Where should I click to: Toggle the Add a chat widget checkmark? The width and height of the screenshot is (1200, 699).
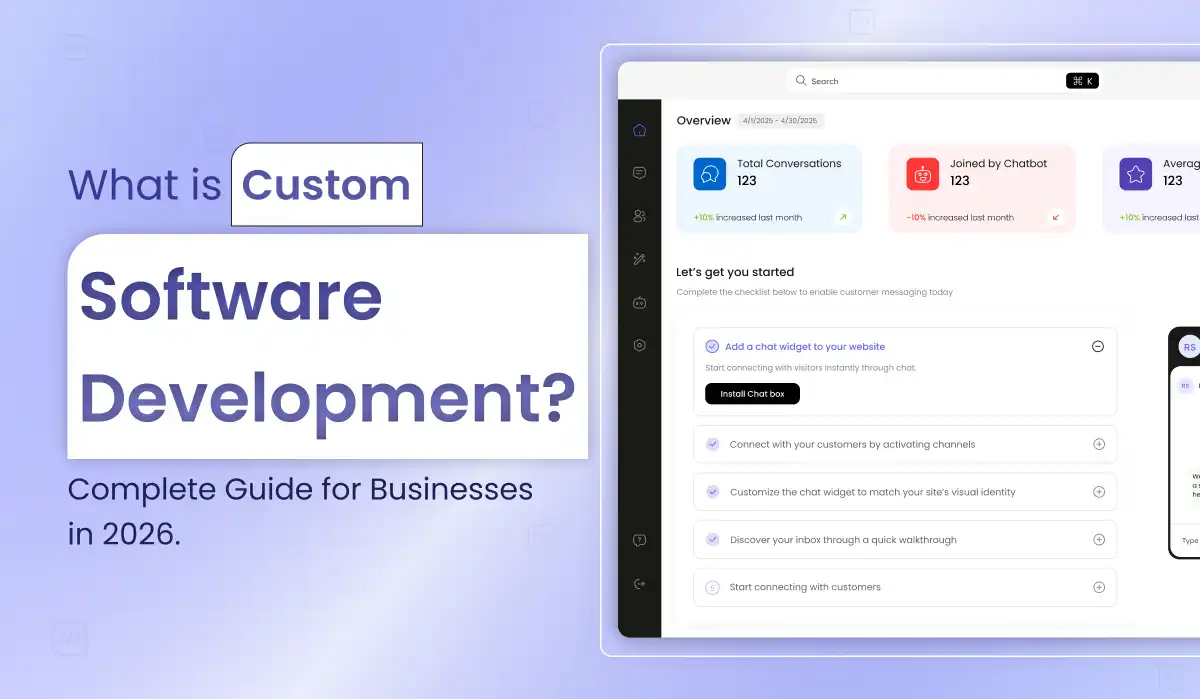[712, 347]
